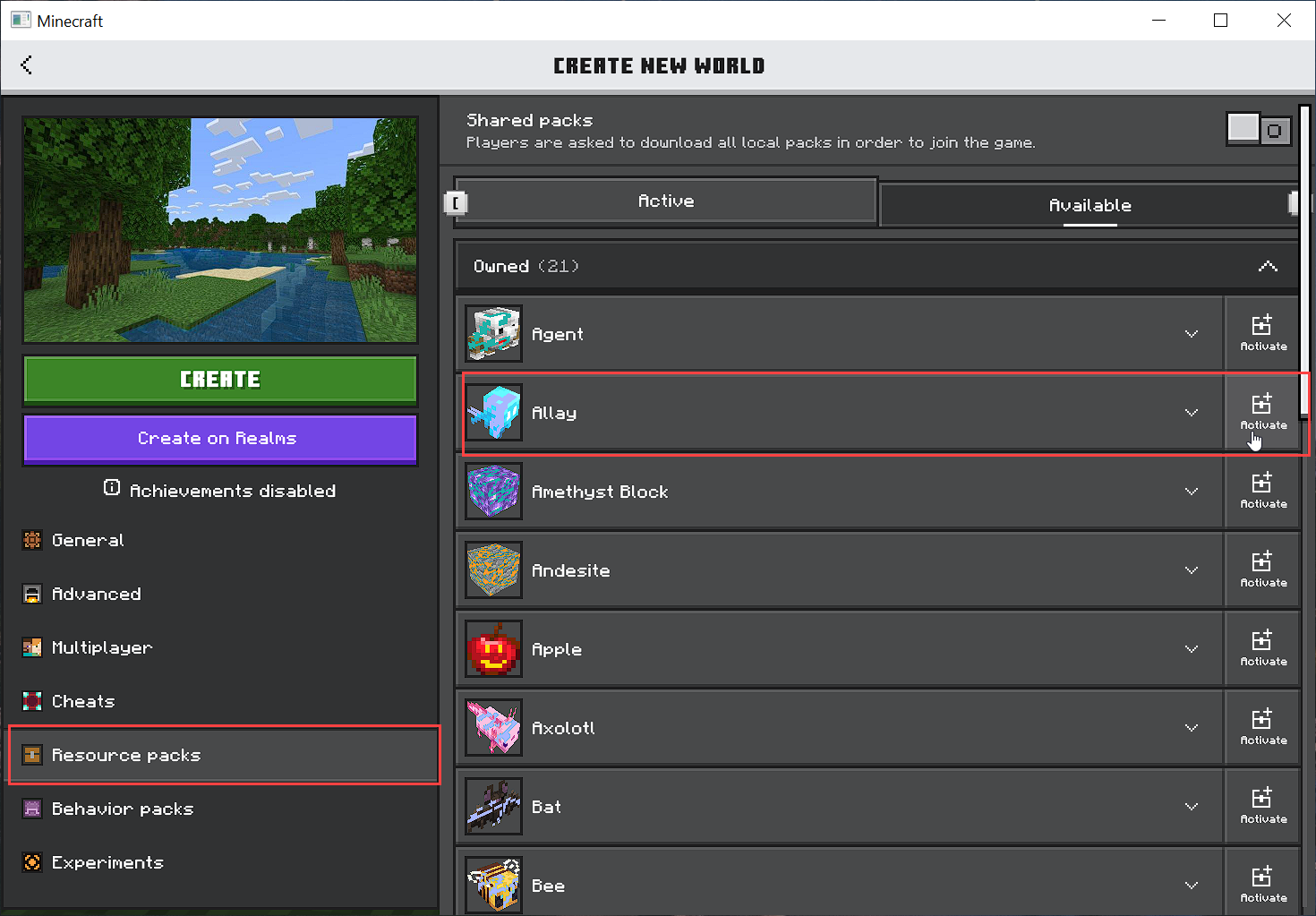
Task: Click the Apple pack icon
Action: coord(494,649)
